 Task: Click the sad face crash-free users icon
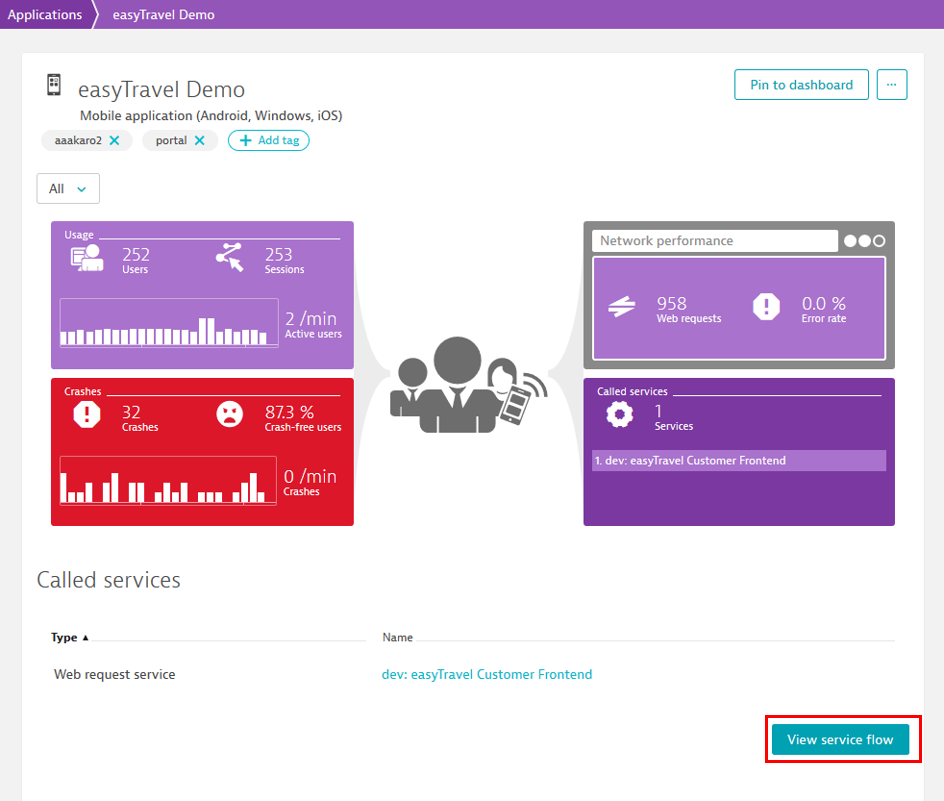click(229, 414)
